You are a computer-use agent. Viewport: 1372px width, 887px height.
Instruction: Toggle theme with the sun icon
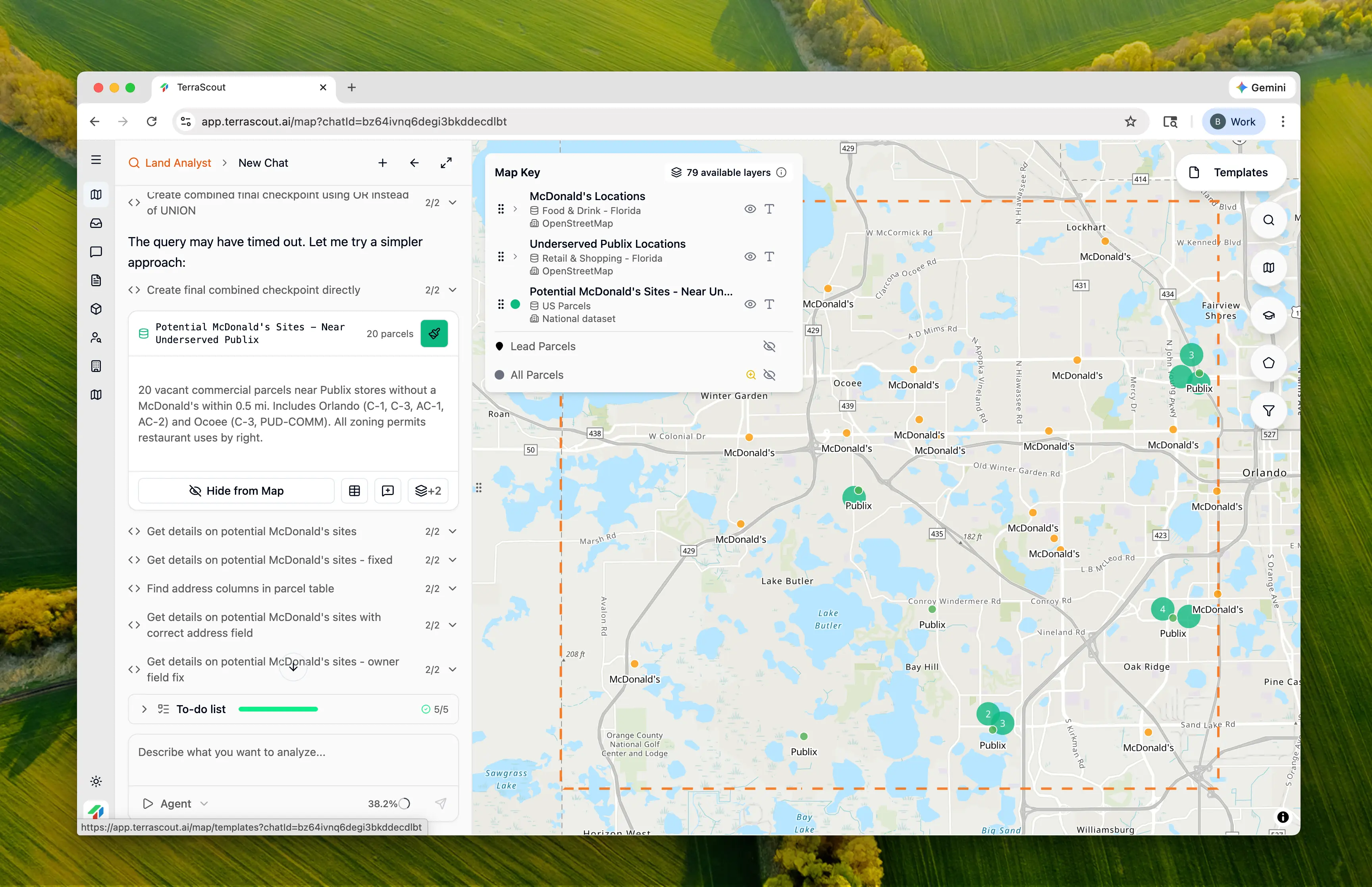click(x=96, y=781)
